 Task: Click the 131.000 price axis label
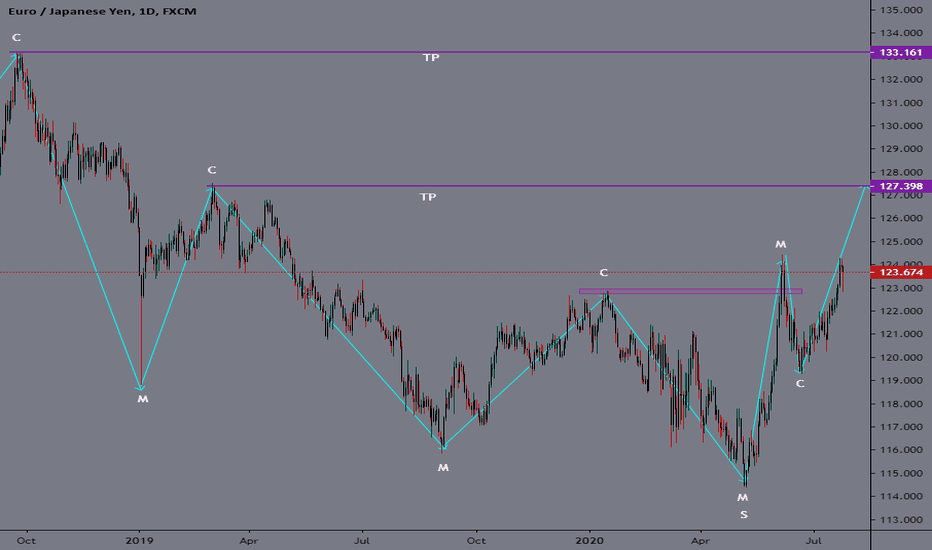(x=901, y=103)
